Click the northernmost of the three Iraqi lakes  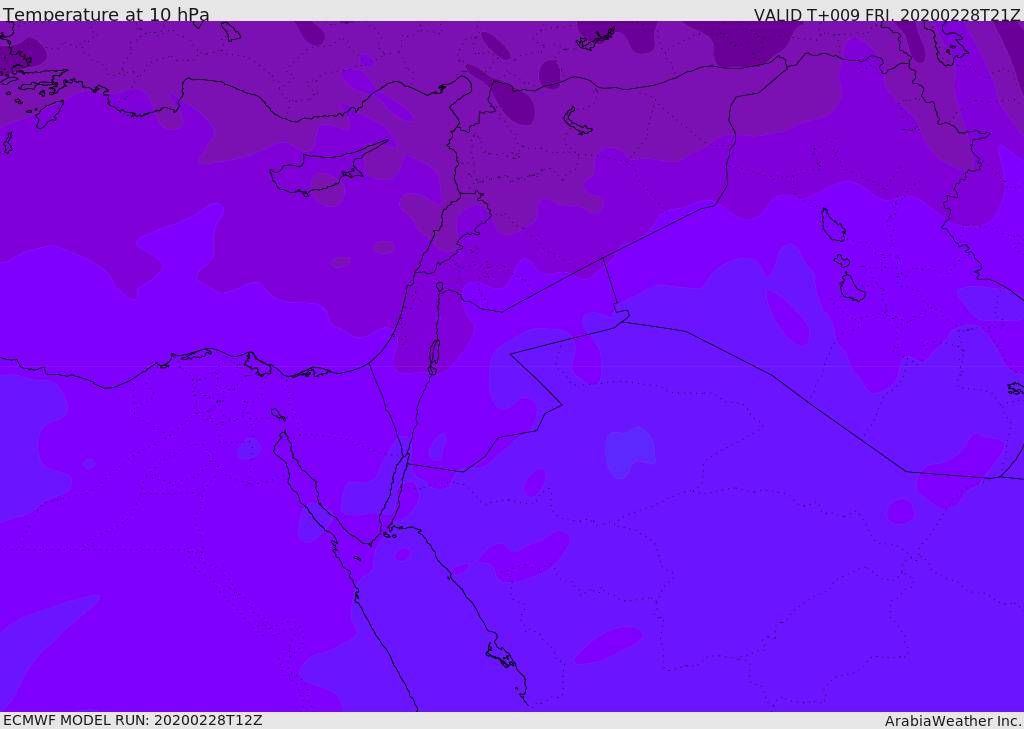coord(832,225)
